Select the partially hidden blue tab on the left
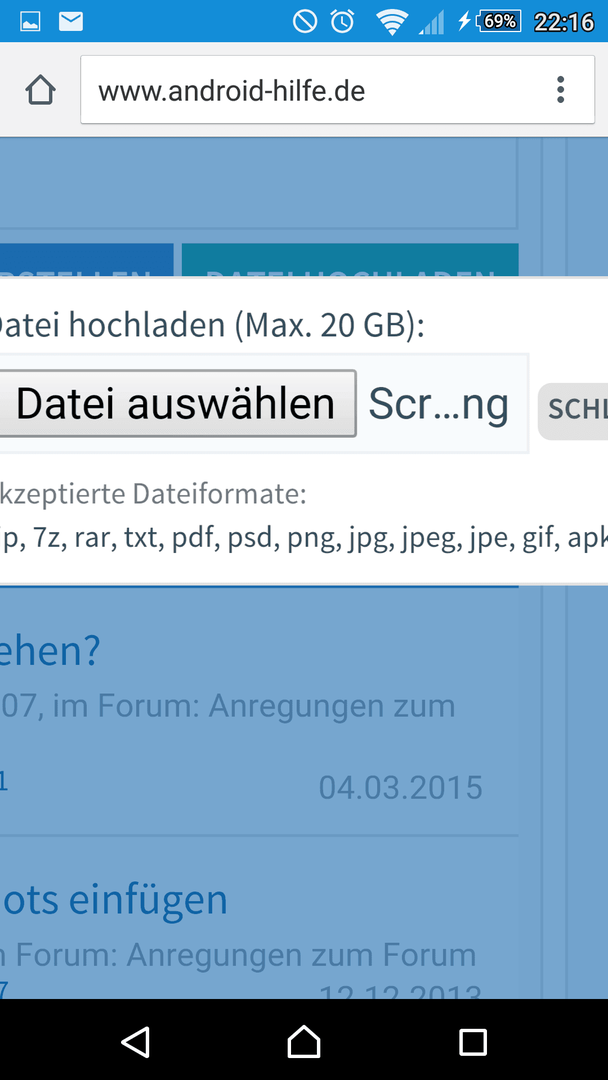 click(86, 262)
